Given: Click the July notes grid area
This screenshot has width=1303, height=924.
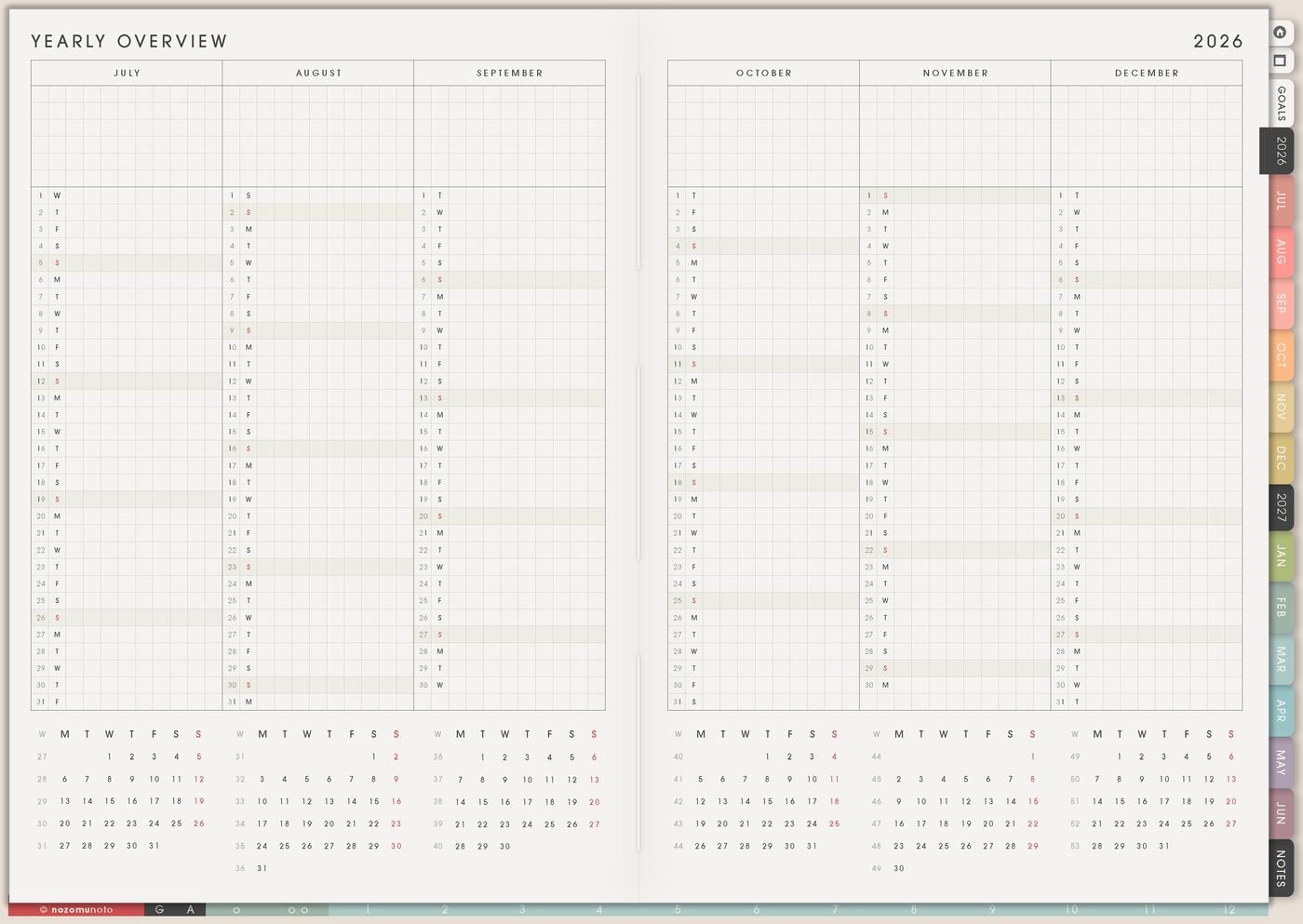Looking at the screenshot, I should pos(127,137).
